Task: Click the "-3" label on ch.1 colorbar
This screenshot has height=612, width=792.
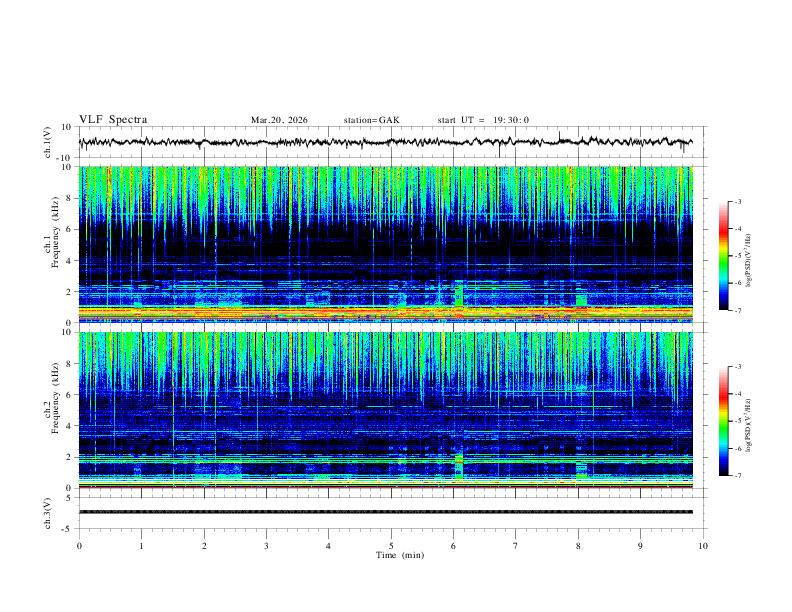Action: 738,201
